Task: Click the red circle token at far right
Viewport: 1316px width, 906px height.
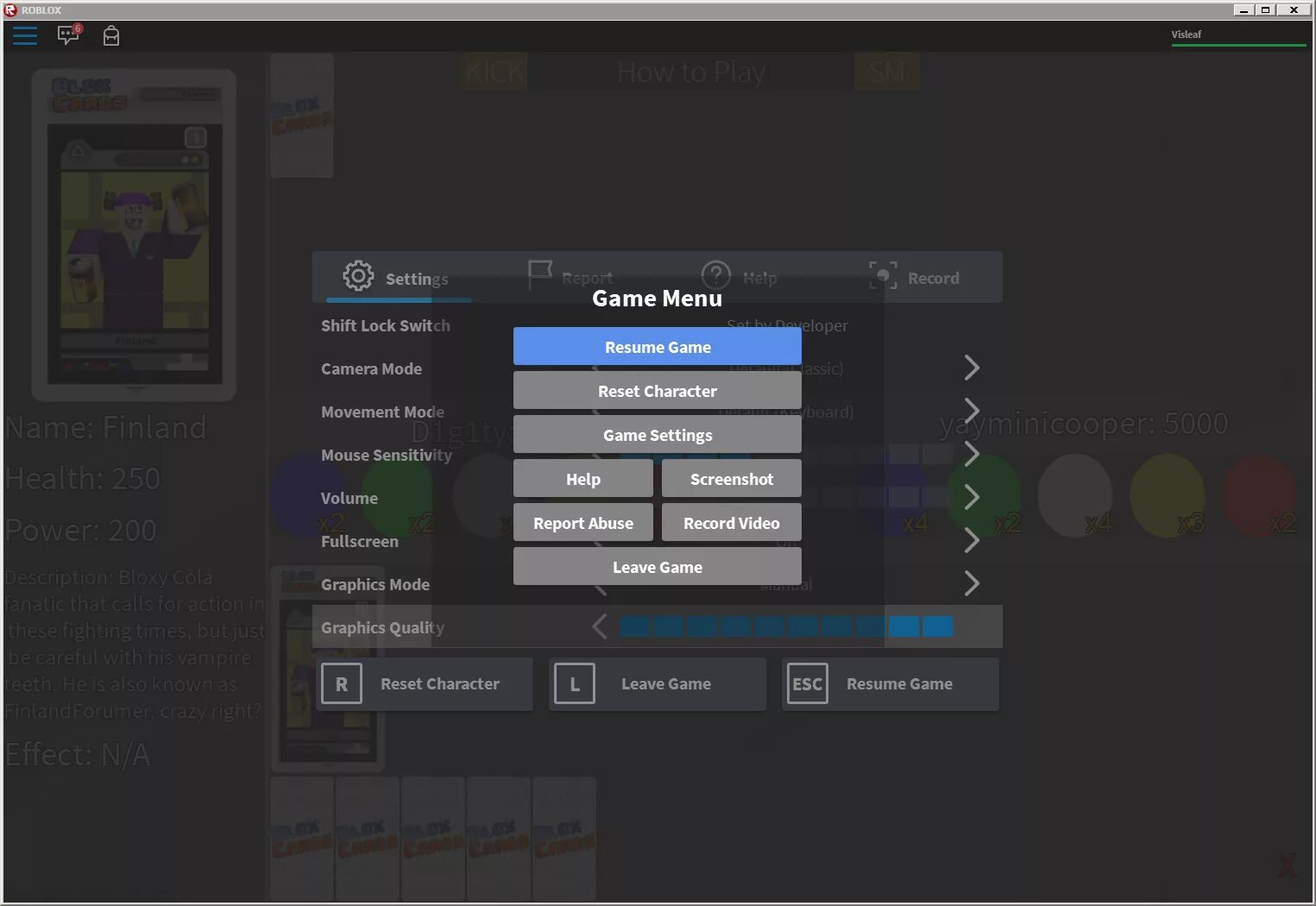Action: pos(1258,495)
